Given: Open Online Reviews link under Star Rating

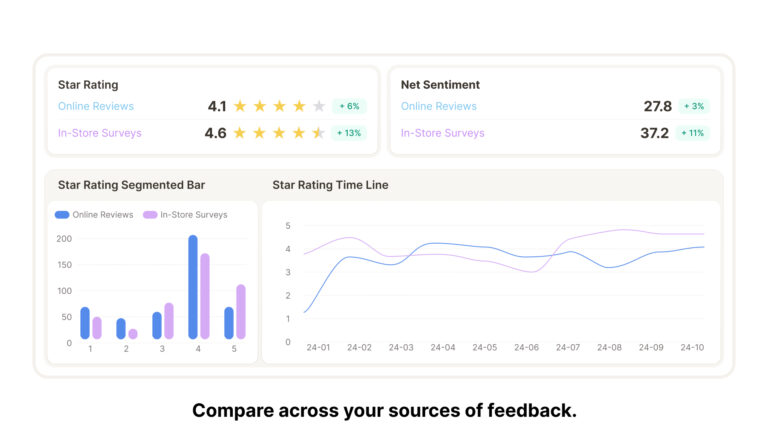Looking at the screenshot, I should tap(96, 106).
